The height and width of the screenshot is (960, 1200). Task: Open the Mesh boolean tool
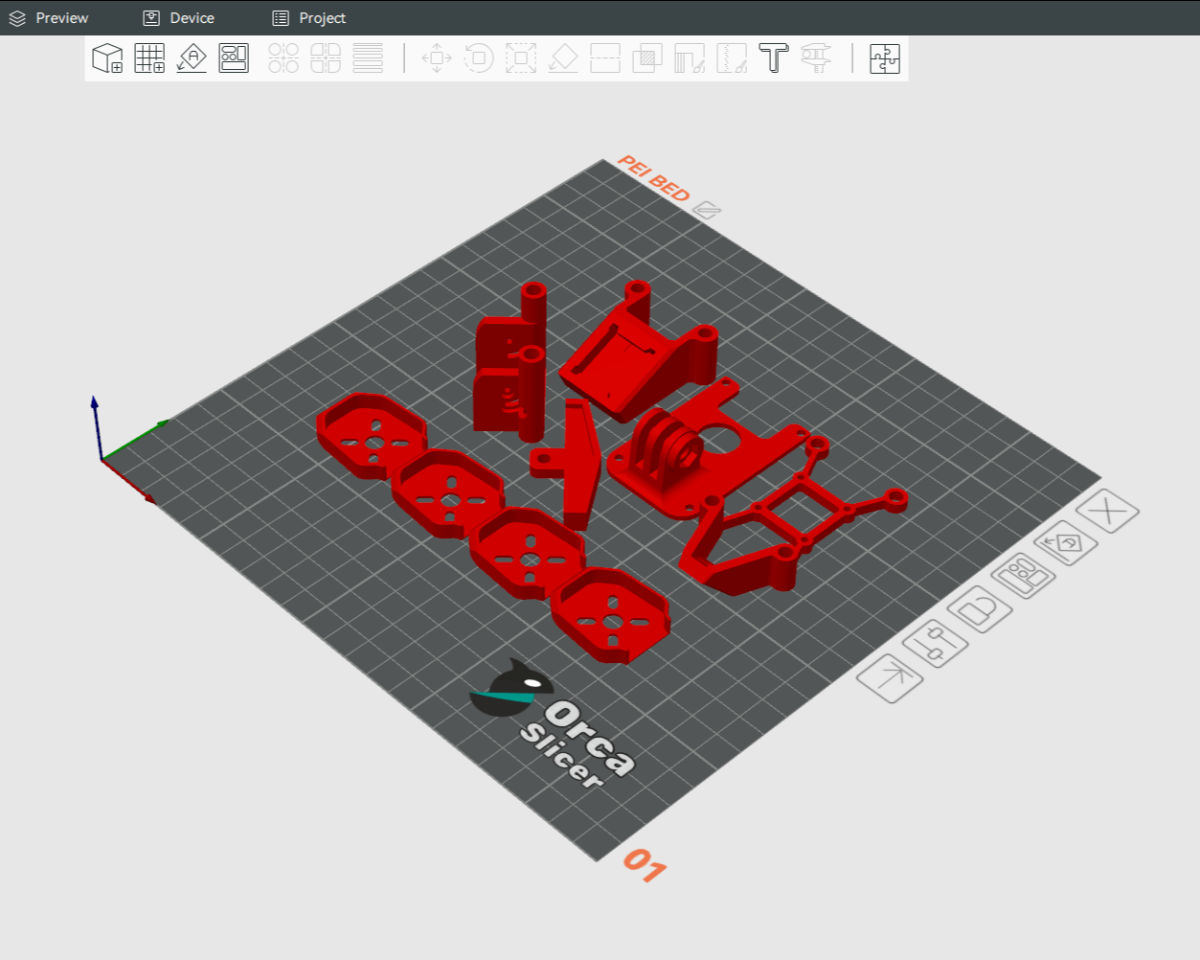coord(647,58)
